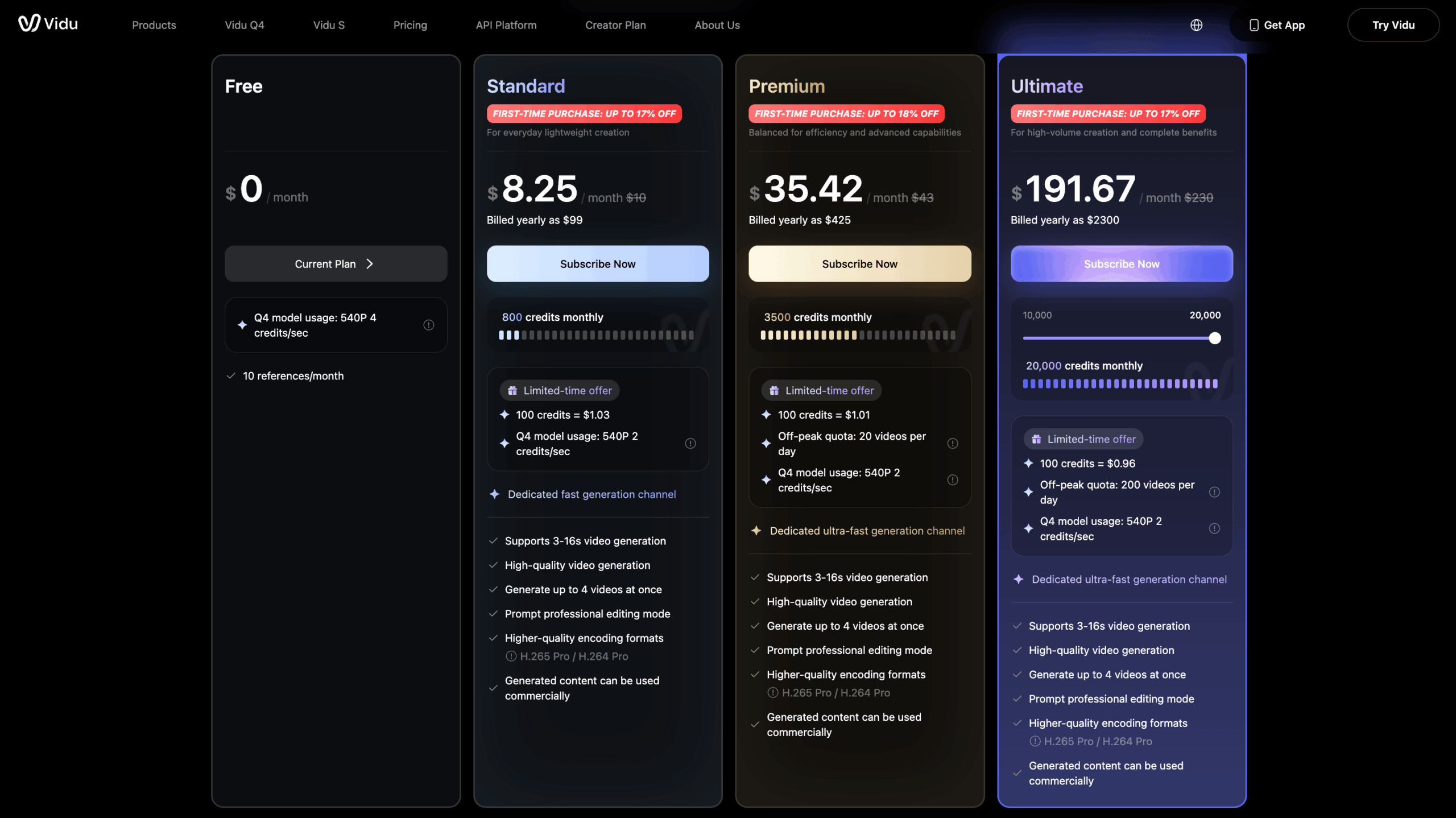Click the Standard Limited-time offer tag
This screenshot has width=1456, height=818.
[560, 391]
